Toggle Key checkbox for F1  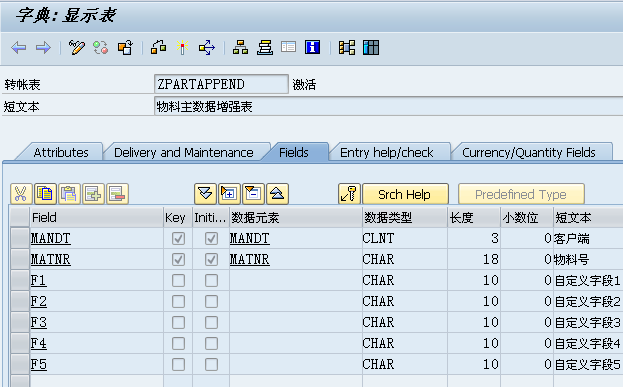pos(178,281)
